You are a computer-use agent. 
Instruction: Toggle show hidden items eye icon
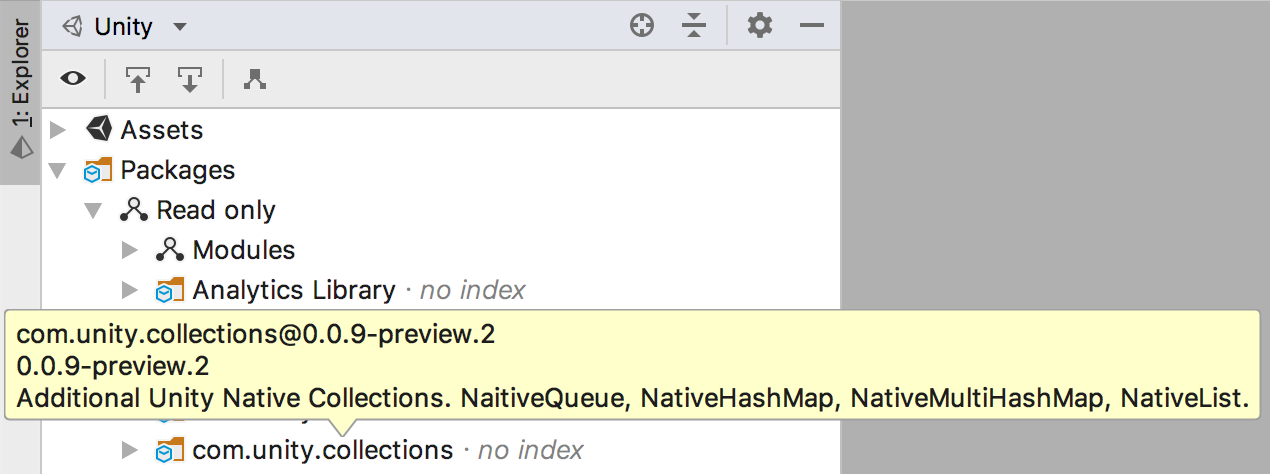pos(73,79)
